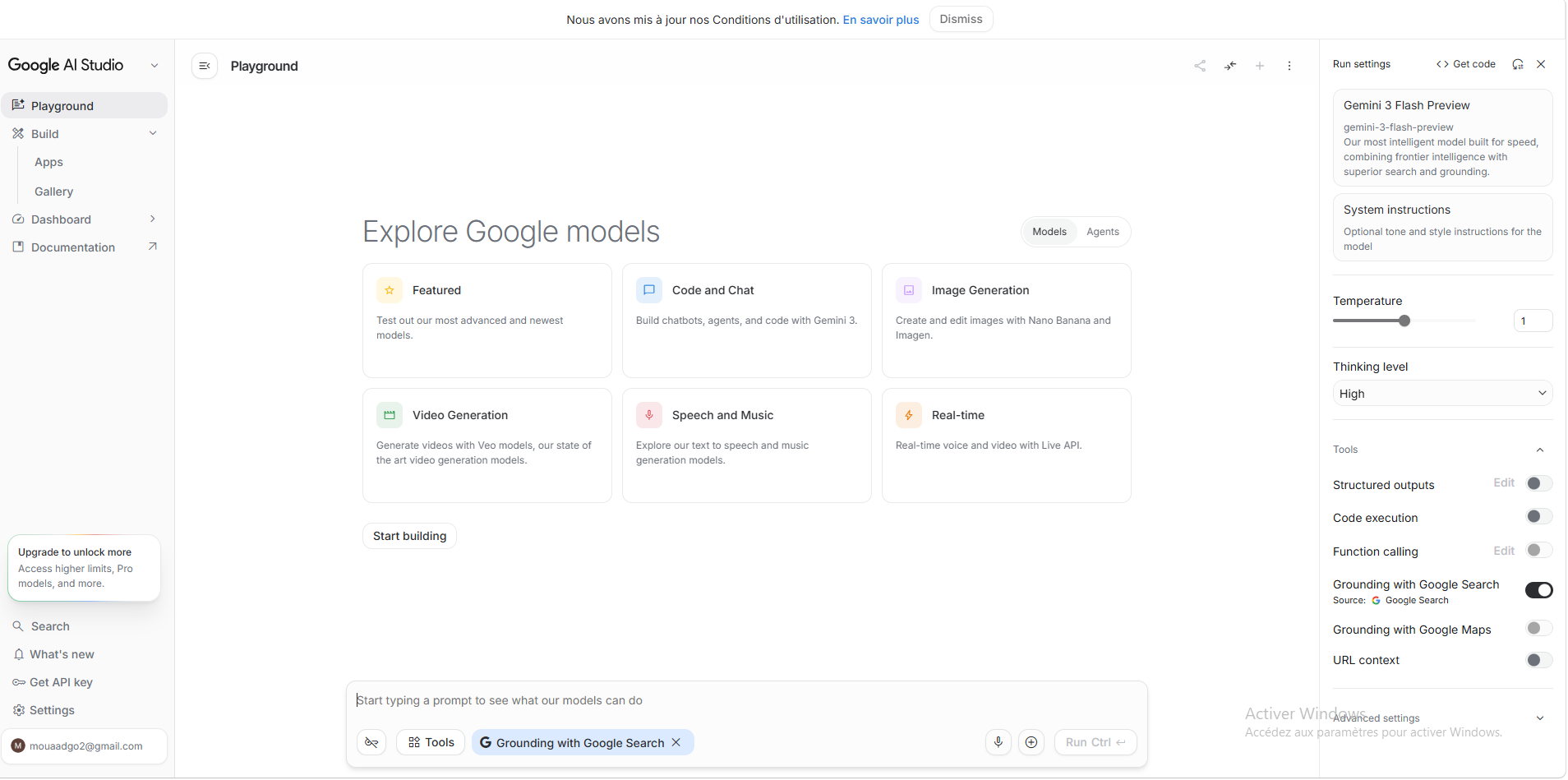Image resolution: width=1568 pixels, height=780 pixels.
Task: Remove the Grounding with Google Search chip
Action: click(x=676, y=742)
